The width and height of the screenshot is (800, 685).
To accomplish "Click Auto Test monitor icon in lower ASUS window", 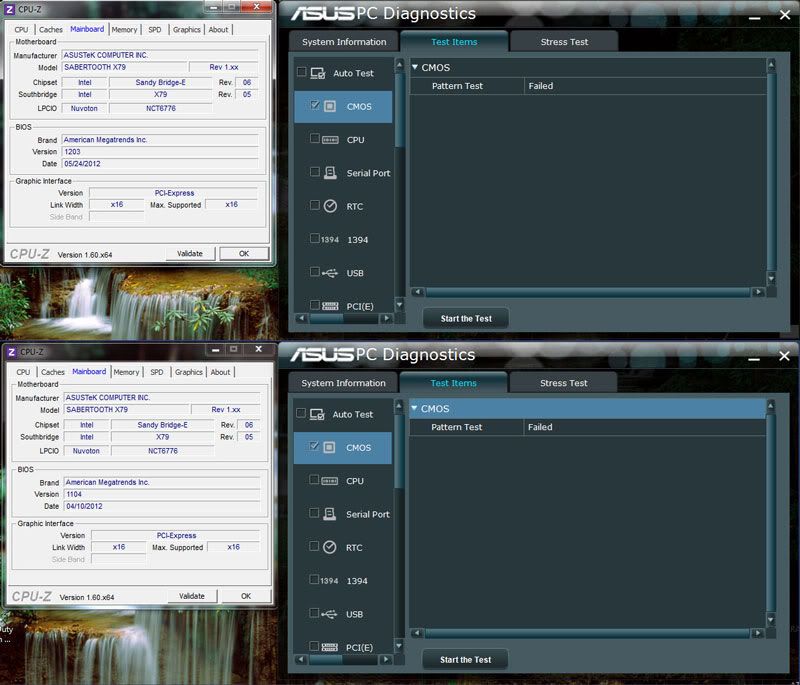I will pyautogui.click(x=317, y=415).
